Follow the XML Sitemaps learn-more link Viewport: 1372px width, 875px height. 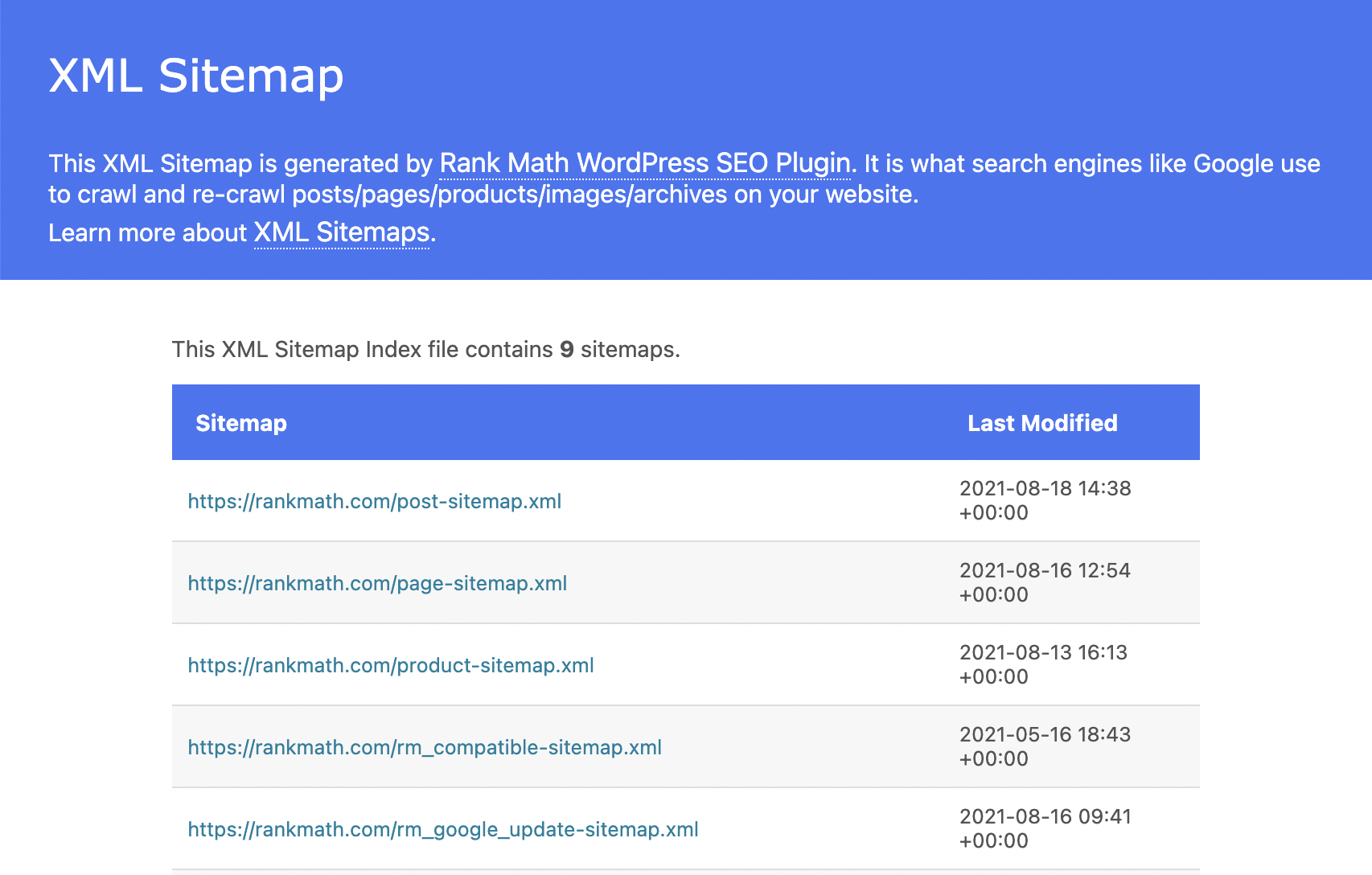[342, 232]
